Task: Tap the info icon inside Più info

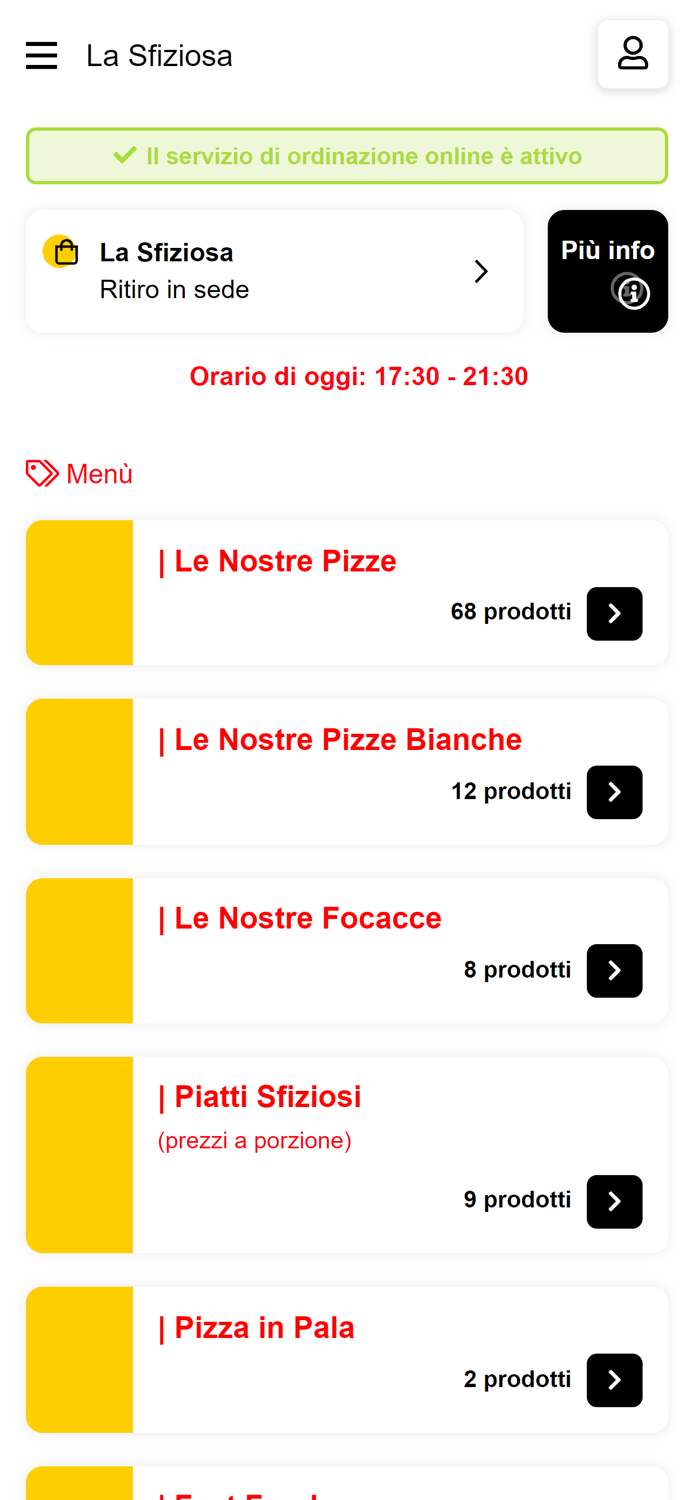Action: [x=633, y=293]
